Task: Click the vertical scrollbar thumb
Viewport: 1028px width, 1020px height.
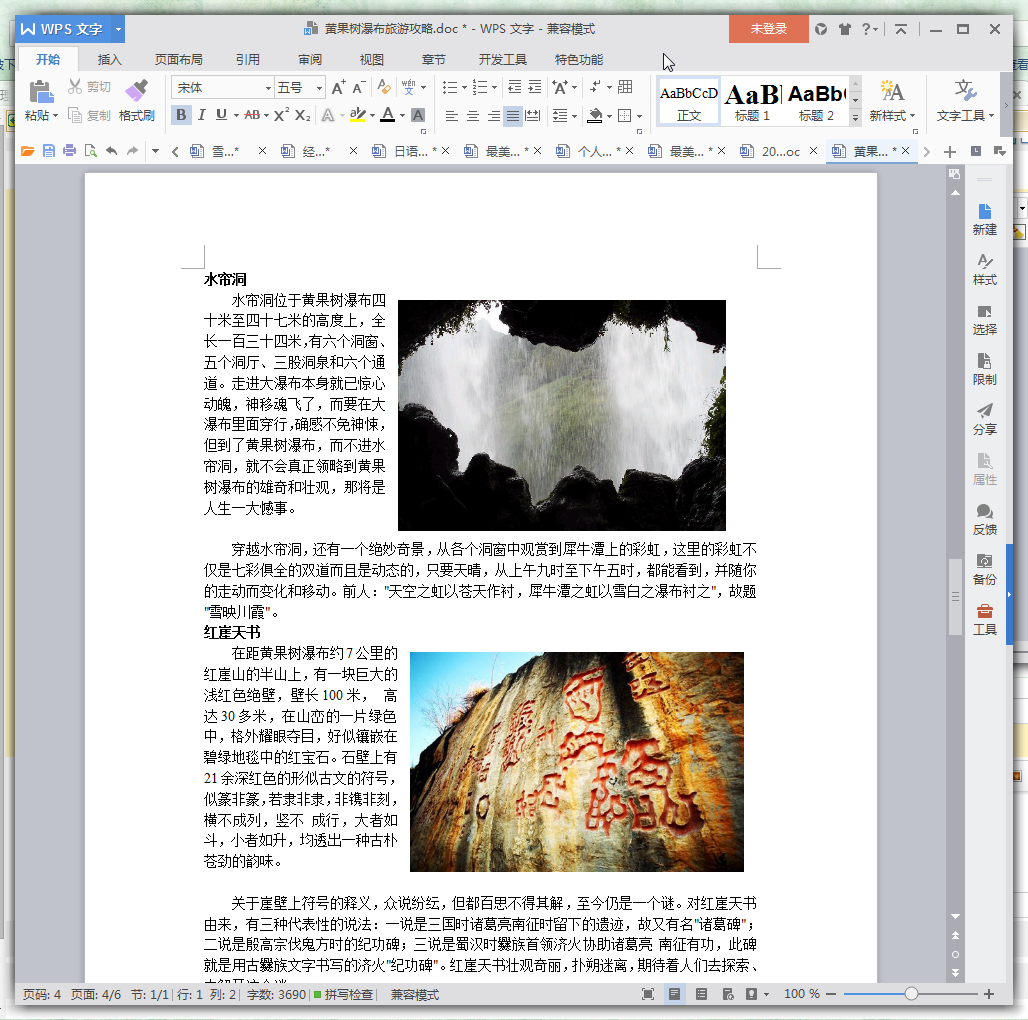Action: click(x=955, y=597)
